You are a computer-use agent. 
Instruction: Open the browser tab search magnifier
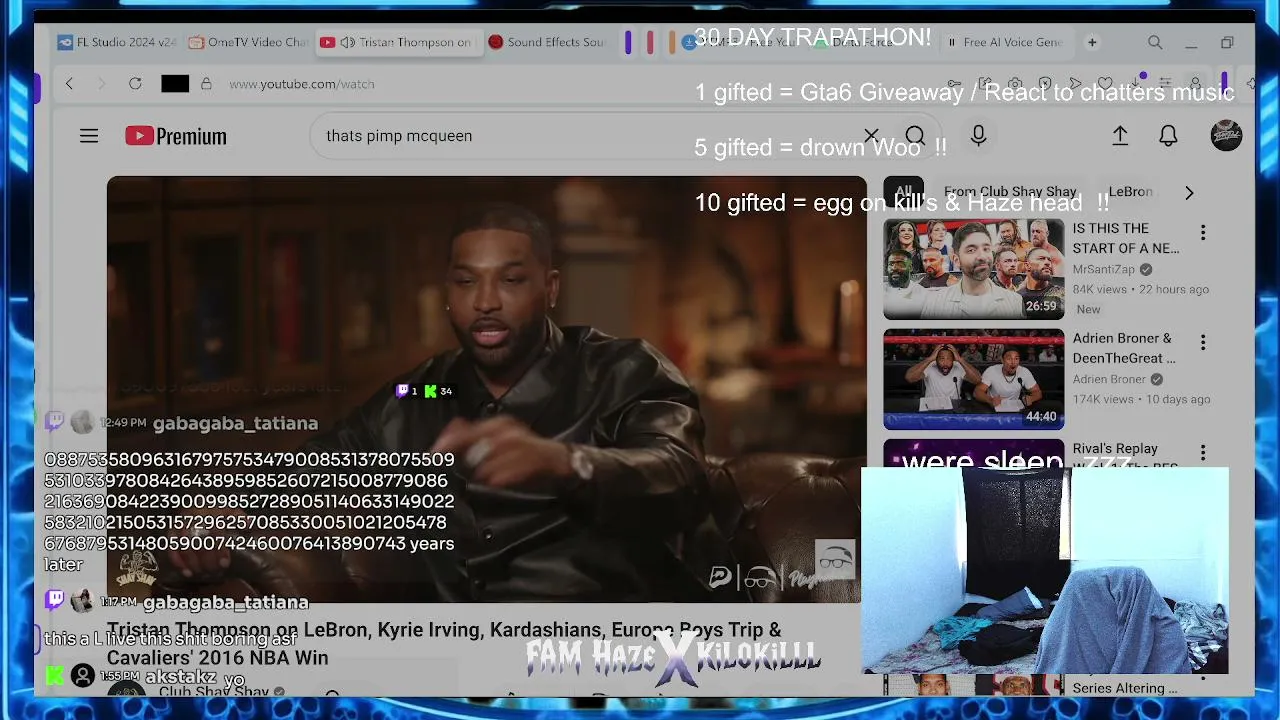point(1155,42)
